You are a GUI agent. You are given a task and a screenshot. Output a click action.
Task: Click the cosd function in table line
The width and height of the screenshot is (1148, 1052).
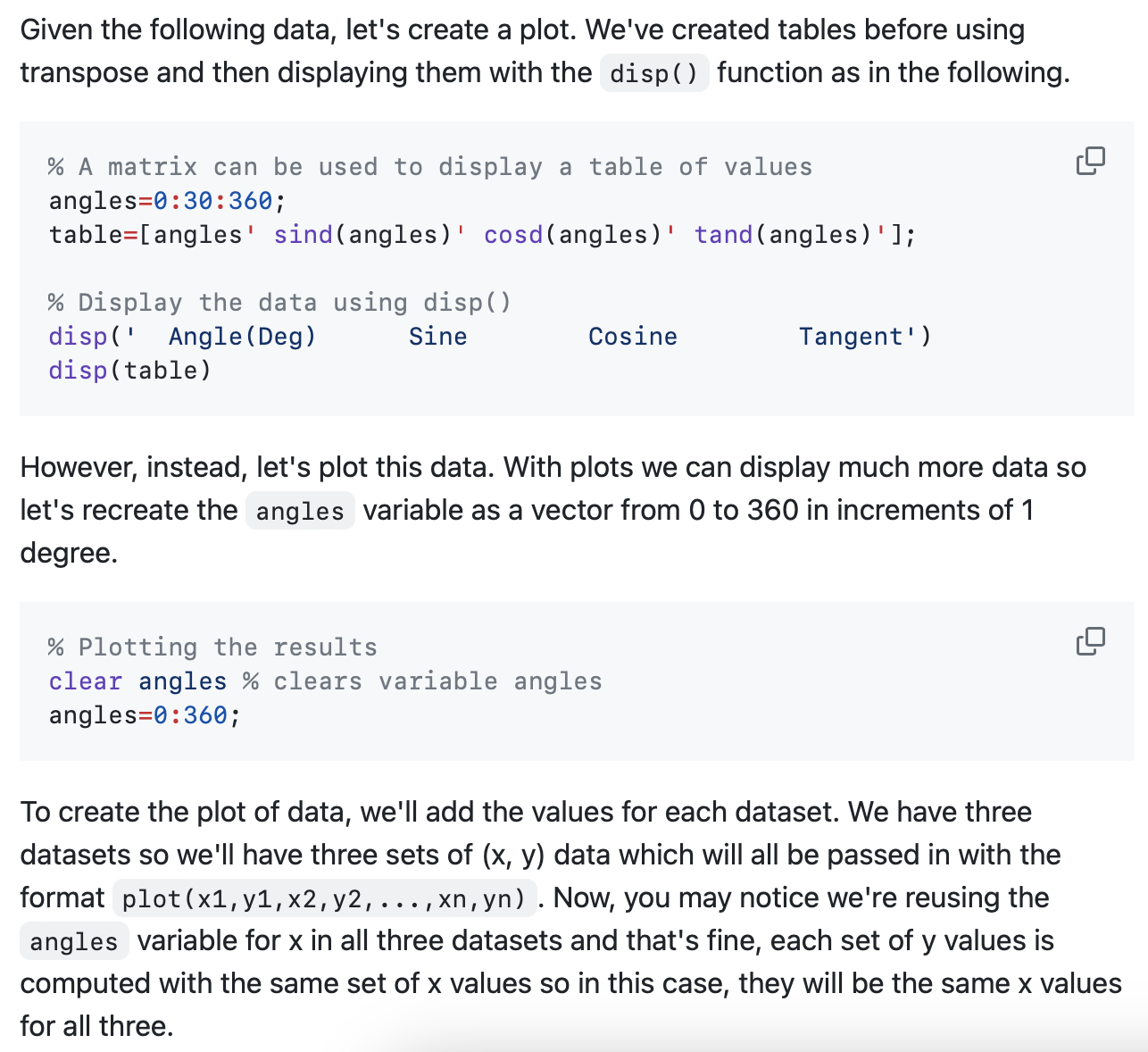[513, 235]
